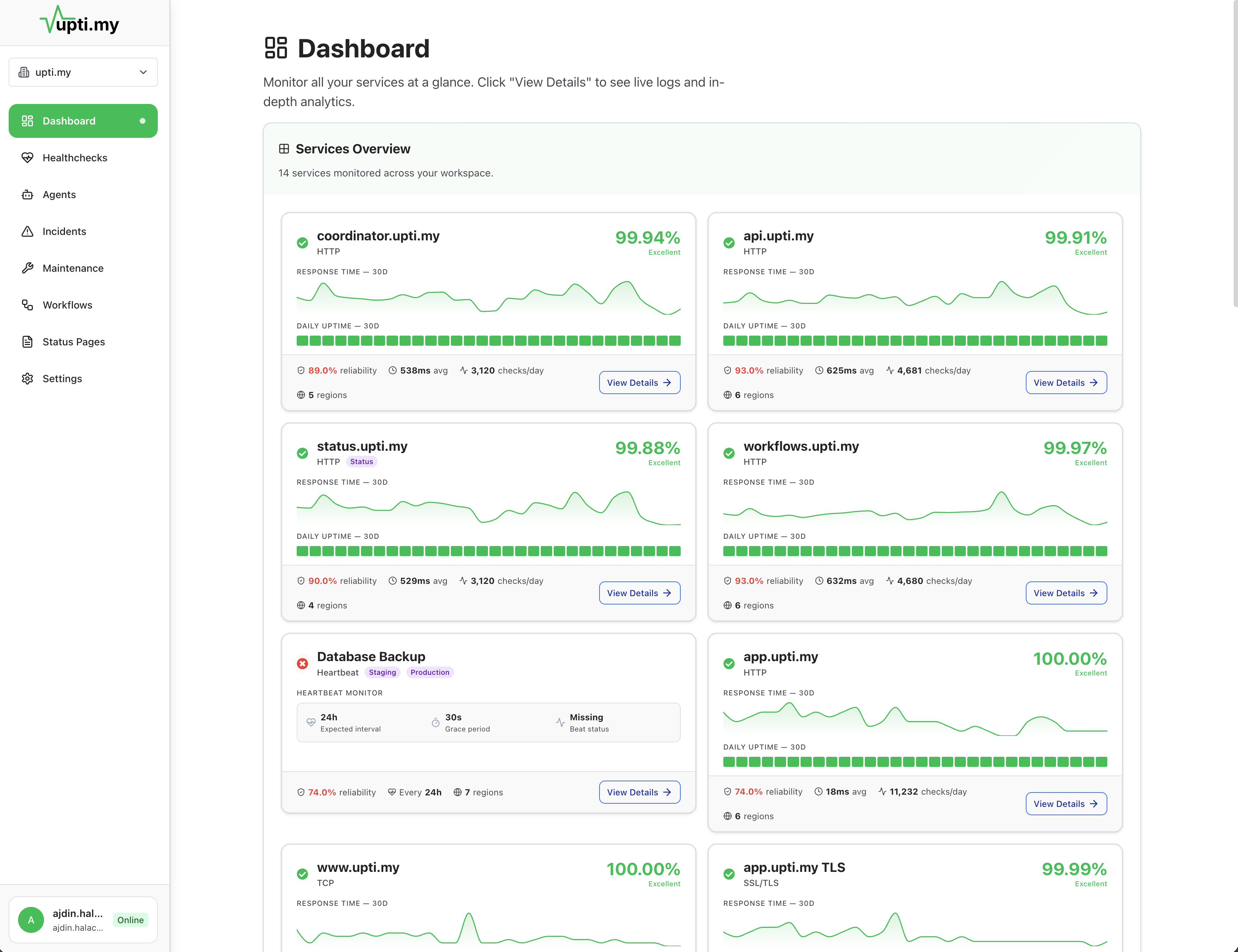The height and width of the screenshot is (952, 1238).
Task: View Details for coordinator.upti.my
Action: coord(640,383)
